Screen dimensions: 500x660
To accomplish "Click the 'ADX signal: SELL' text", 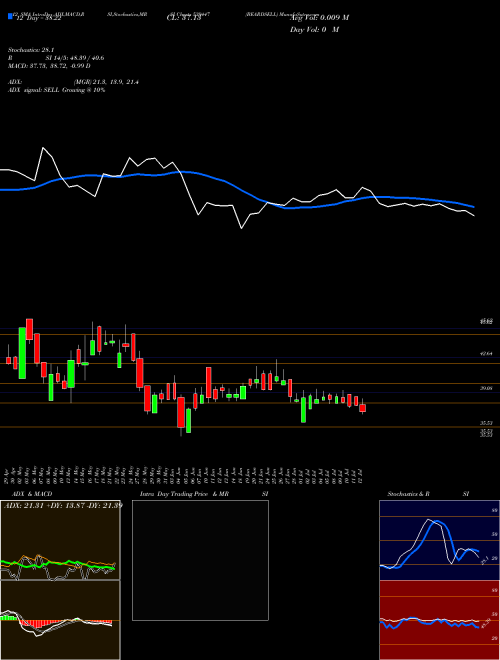I will [34, 90].
